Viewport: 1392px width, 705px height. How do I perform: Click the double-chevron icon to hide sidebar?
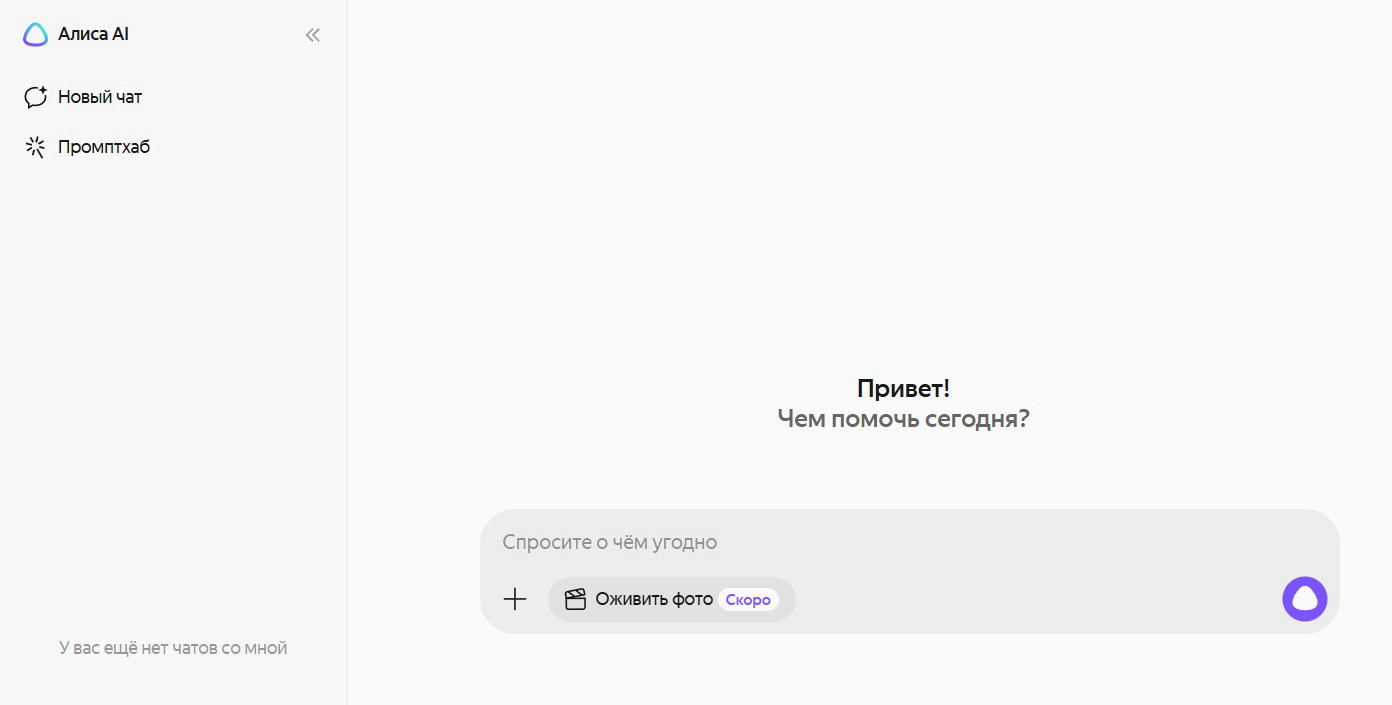(x=312, y=34)
